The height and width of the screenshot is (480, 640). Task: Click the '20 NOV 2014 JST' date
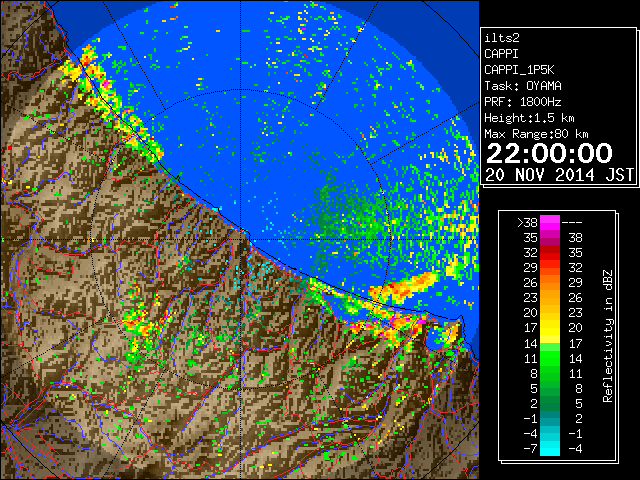[x=559, y=175]
